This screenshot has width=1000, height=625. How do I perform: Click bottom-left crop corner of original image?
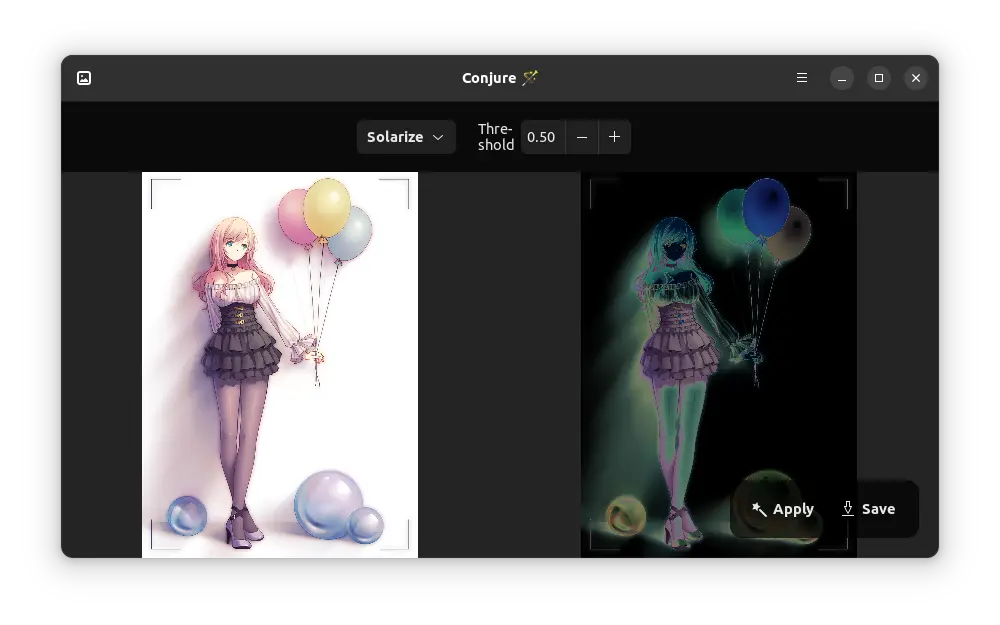(x=153, y=547)
